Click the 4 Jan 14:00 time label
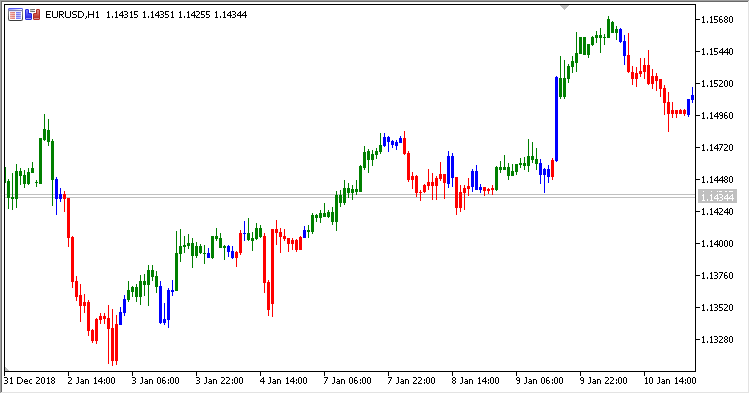This screenshot has height=394, width=750. coord(284,381)
